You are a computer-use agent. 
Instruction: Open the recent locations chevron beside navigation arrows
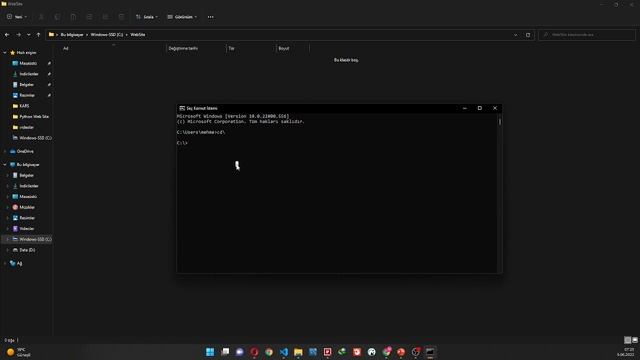[29, 35]
